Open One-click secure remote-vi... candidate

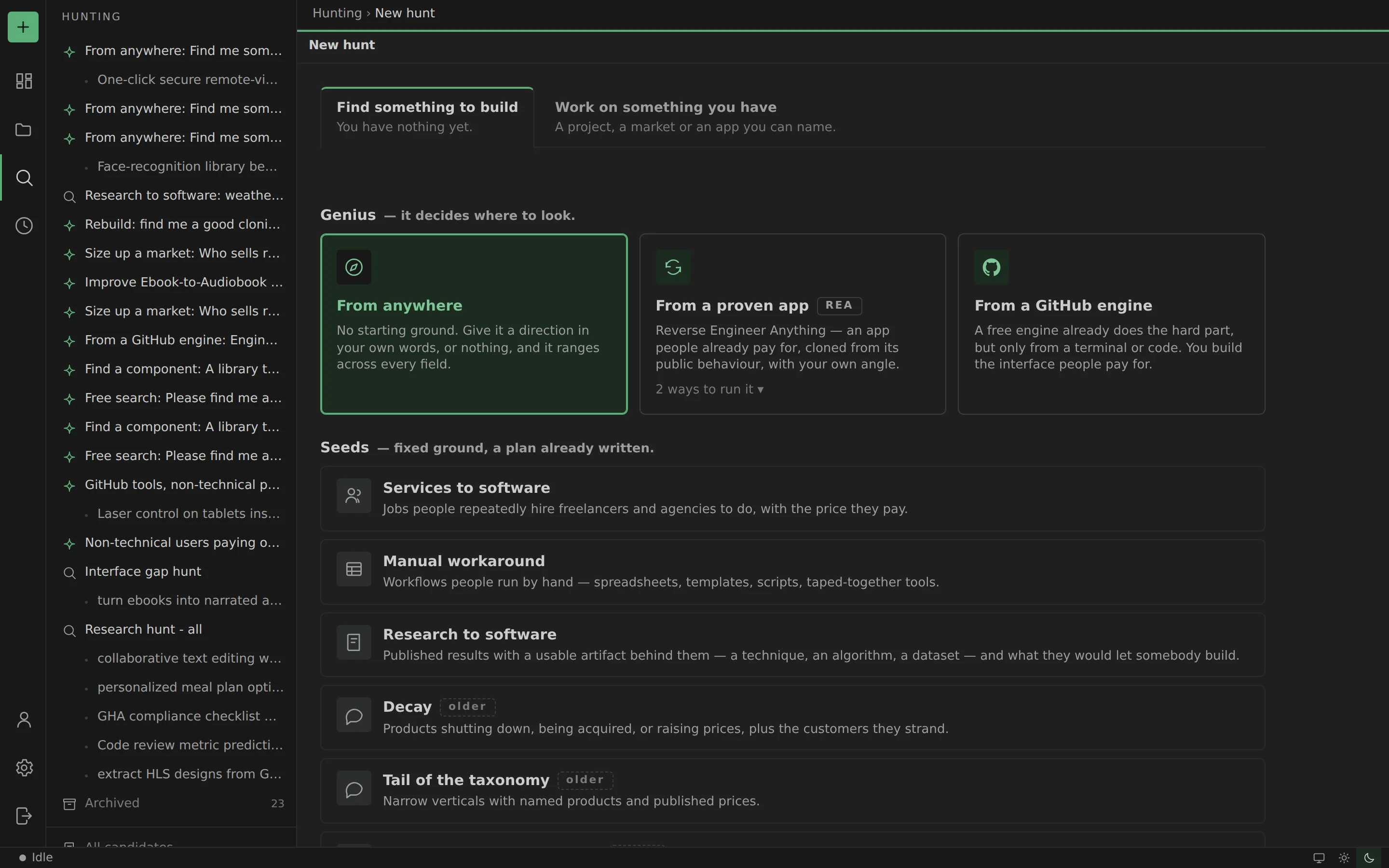point(171,80)
